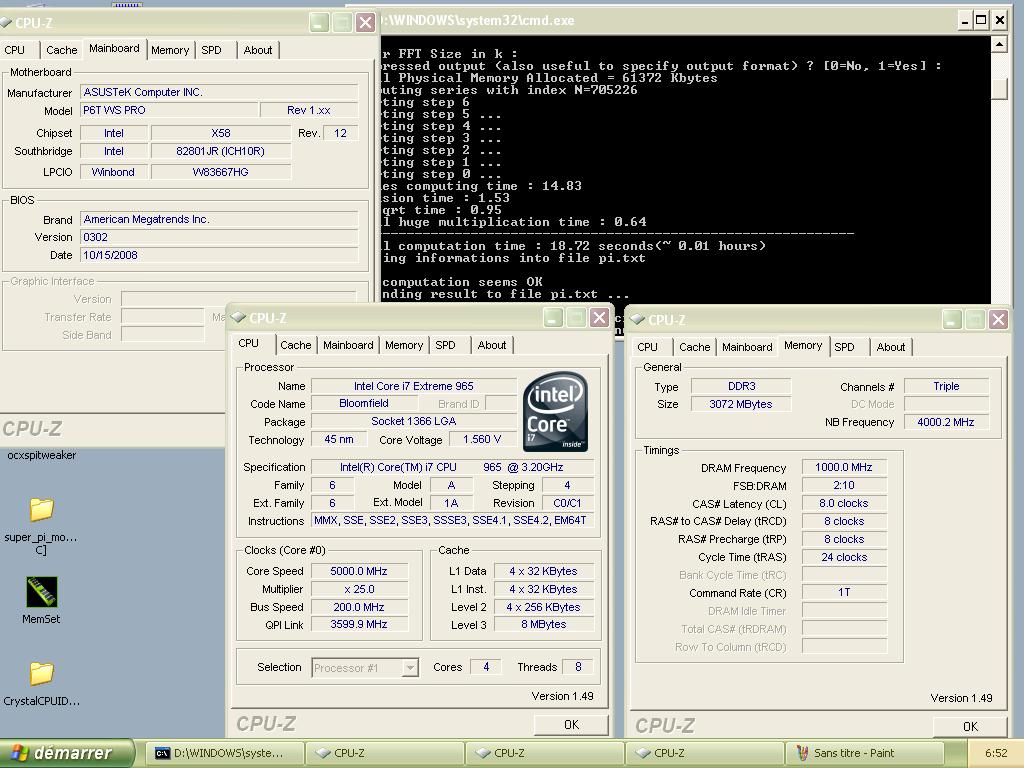Viewport: 1024px width, 768px height.
Task: Switch to Mainboard tab in Memory window
Action: click(x=747, y=347)
